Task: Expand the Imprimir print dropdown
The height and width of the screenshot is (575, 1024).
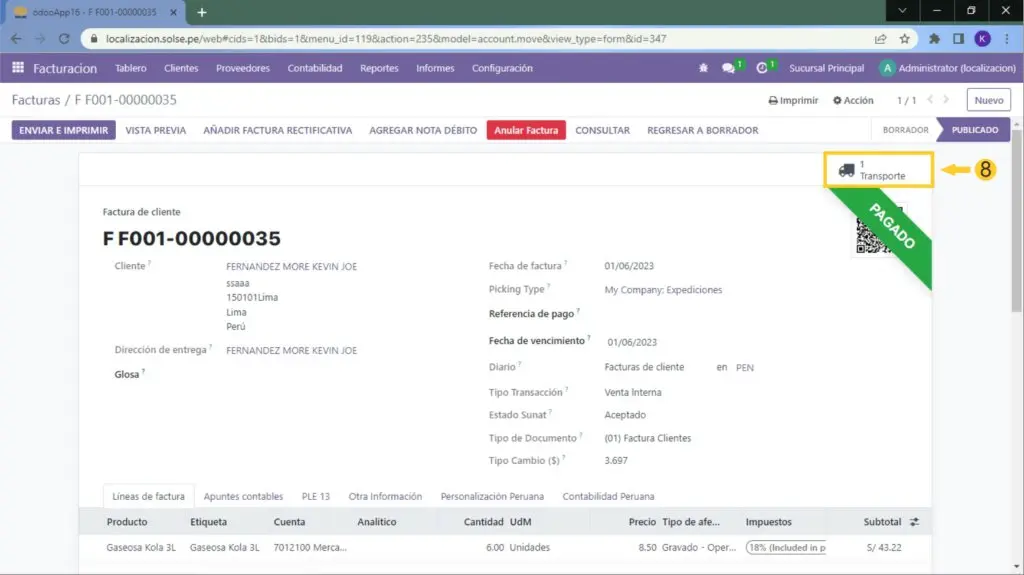Action: click(793, 100)
